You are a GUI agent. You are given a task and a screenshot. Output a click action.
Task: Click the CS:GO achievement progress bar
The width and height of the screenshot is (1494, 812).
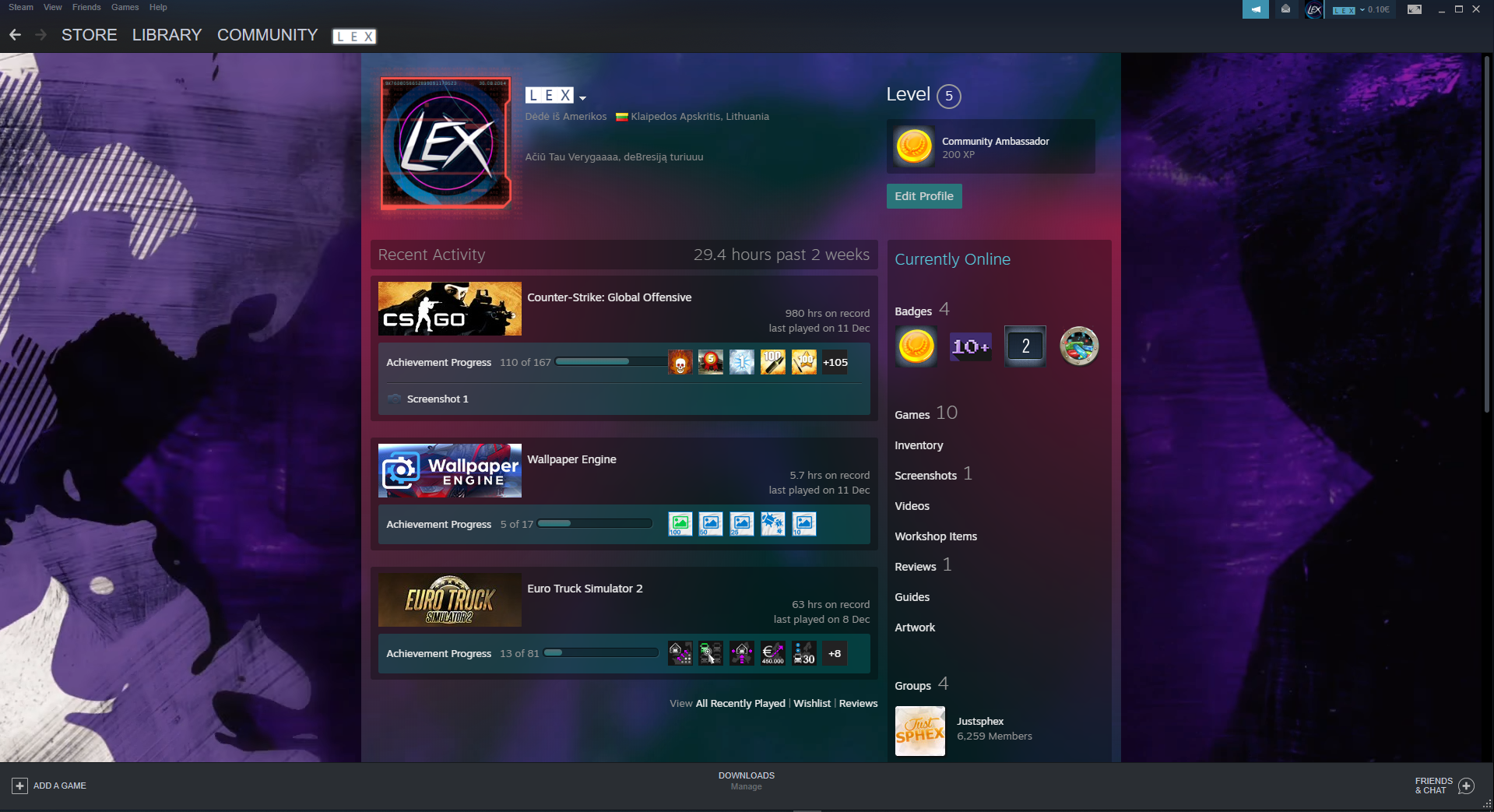(x=610, y=362)
